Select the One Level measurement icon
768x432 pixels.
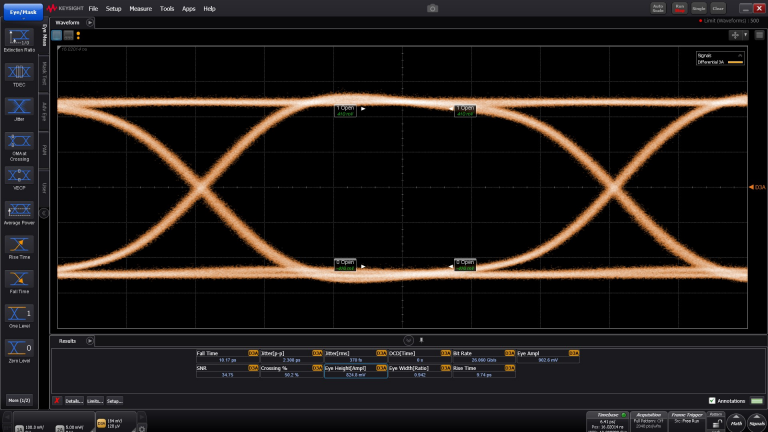click(17, 313)
